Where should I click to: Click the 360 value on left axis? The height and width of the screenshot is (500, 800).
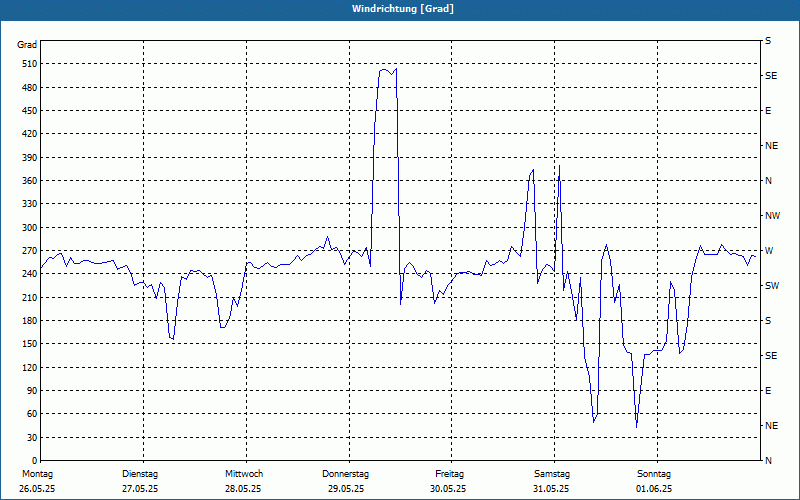[x=30, y=181]
